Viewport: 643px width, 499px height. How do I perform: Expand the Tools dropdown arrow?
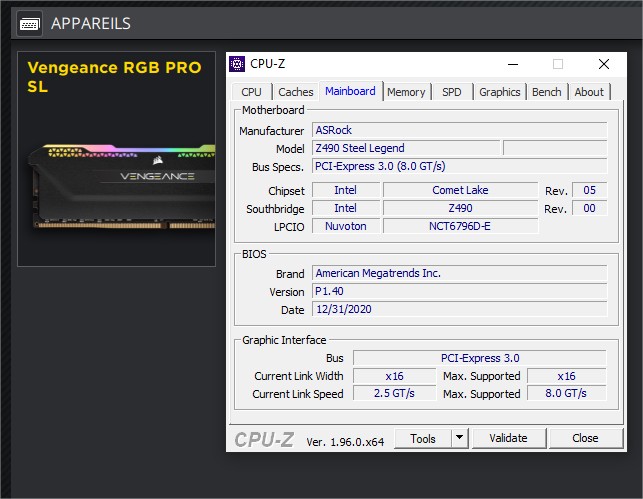460,438
